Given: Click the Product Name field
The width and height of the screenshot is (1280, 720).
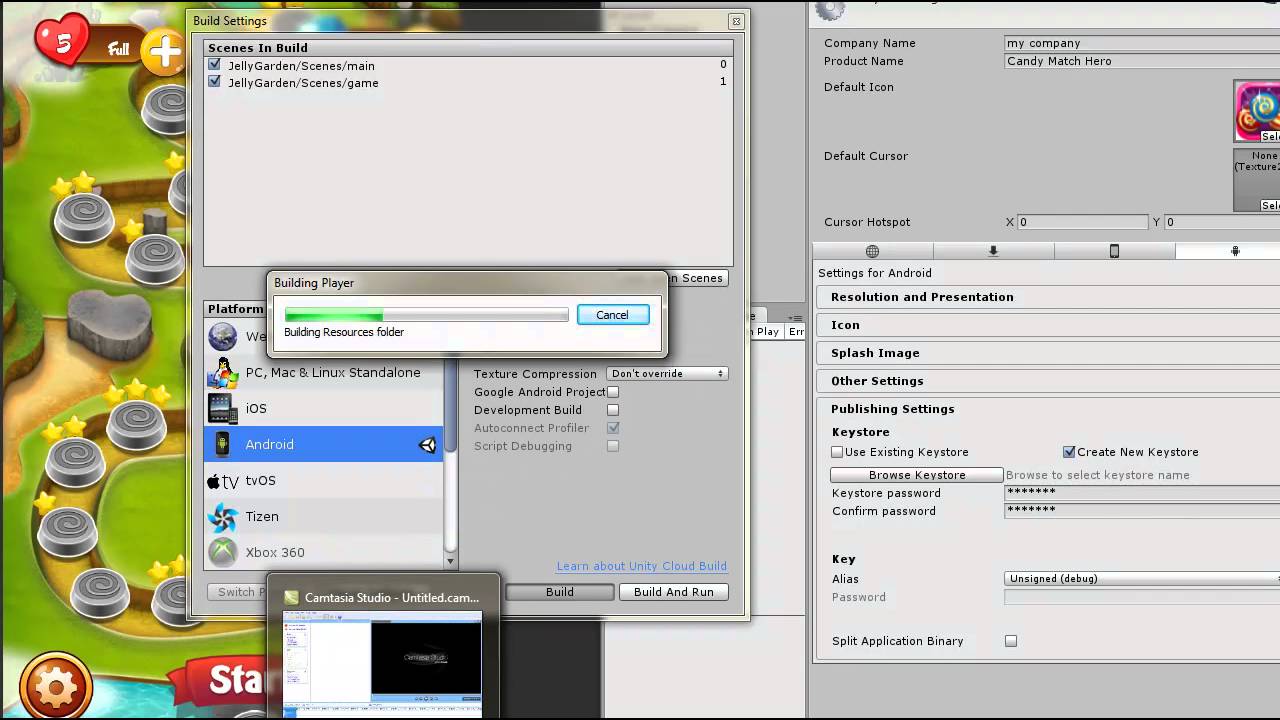Looking at the screenshot, I should click(x=1142, y=61).
